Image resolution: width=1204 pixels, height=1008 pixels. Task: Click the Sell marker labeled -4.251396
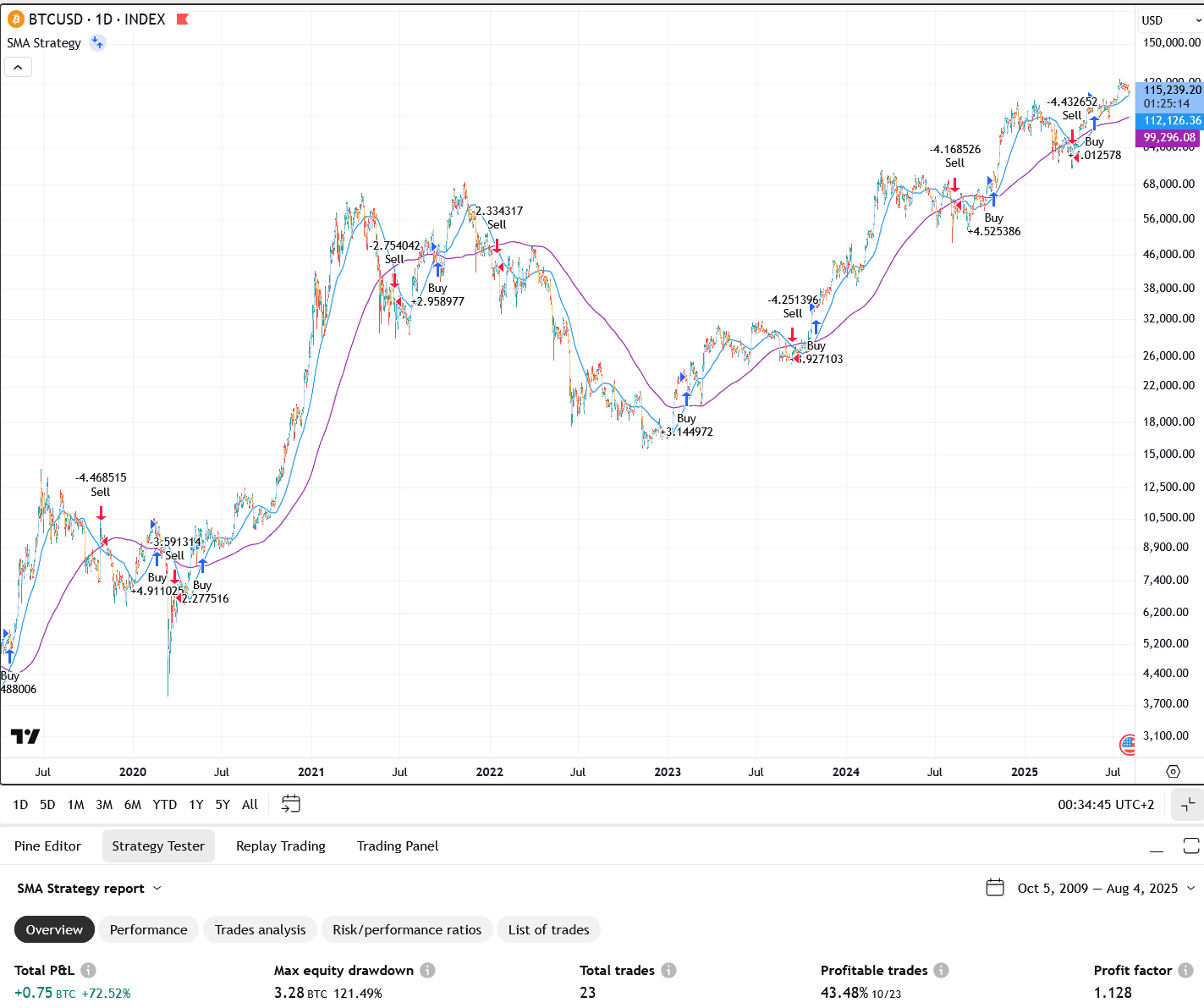tap(793, 334)
